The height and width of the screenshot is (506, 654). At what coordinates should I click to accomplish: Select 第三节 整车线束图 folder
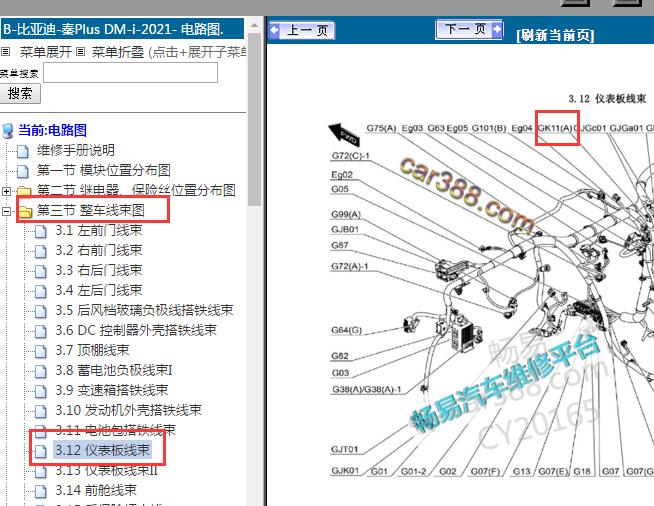coord(91,210)
